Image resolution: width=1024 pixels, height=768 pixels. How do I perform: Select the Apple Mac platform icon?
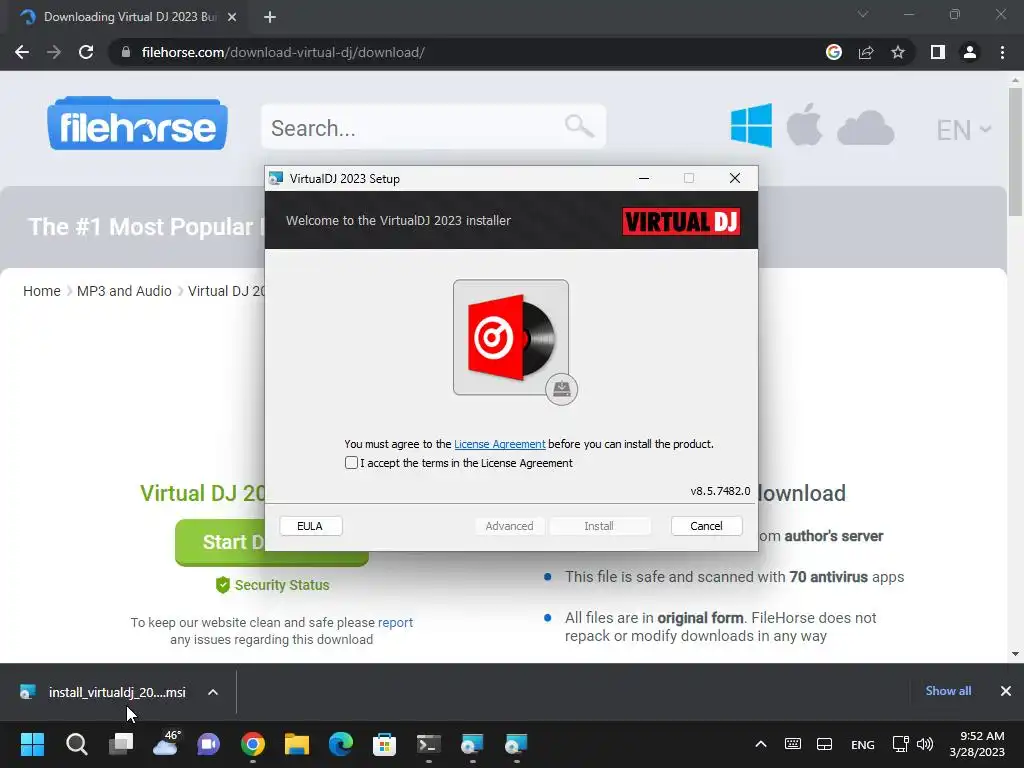click(x=804, y=124)
